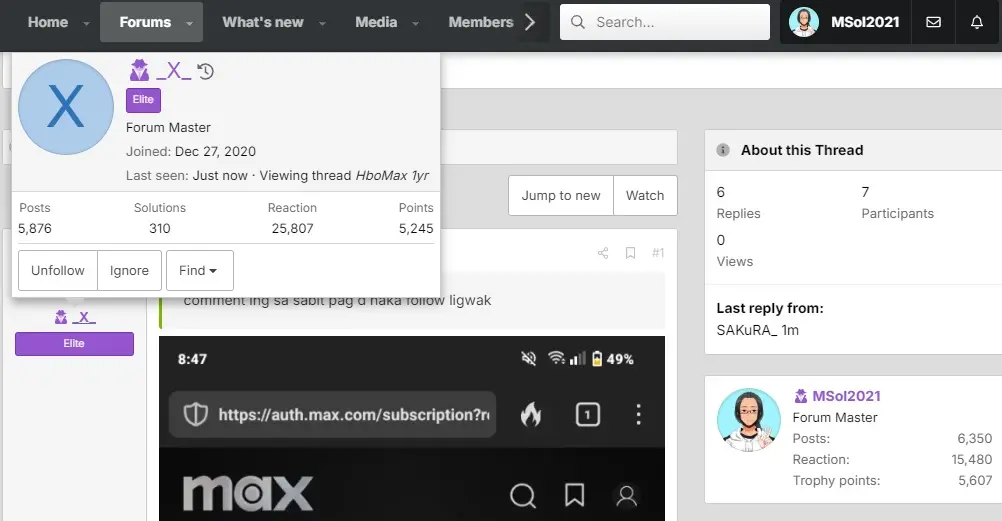Click the Elite badge in the popup
This screenshot has height=521, width=1002.
pos(143,100)
